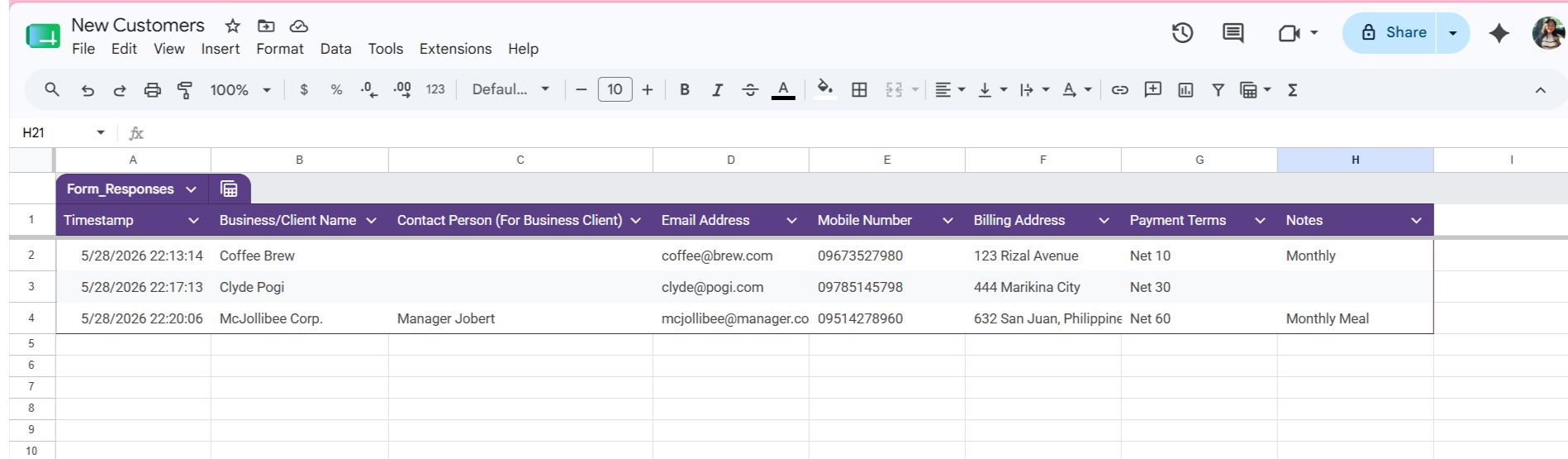
Task: Open the text rotation dropdown
Action: [x=1077, y=89]
